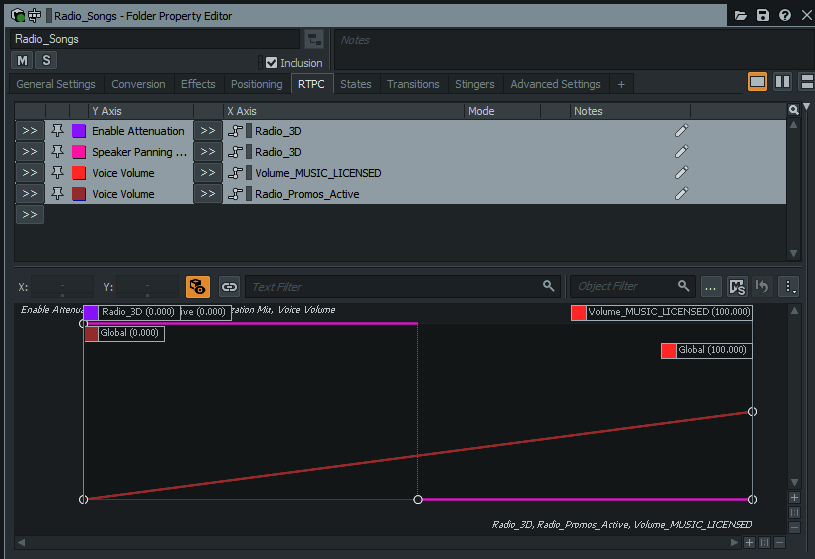
Task: Open X Axis selector for first Radio_3D row
Action: (208, 131)
